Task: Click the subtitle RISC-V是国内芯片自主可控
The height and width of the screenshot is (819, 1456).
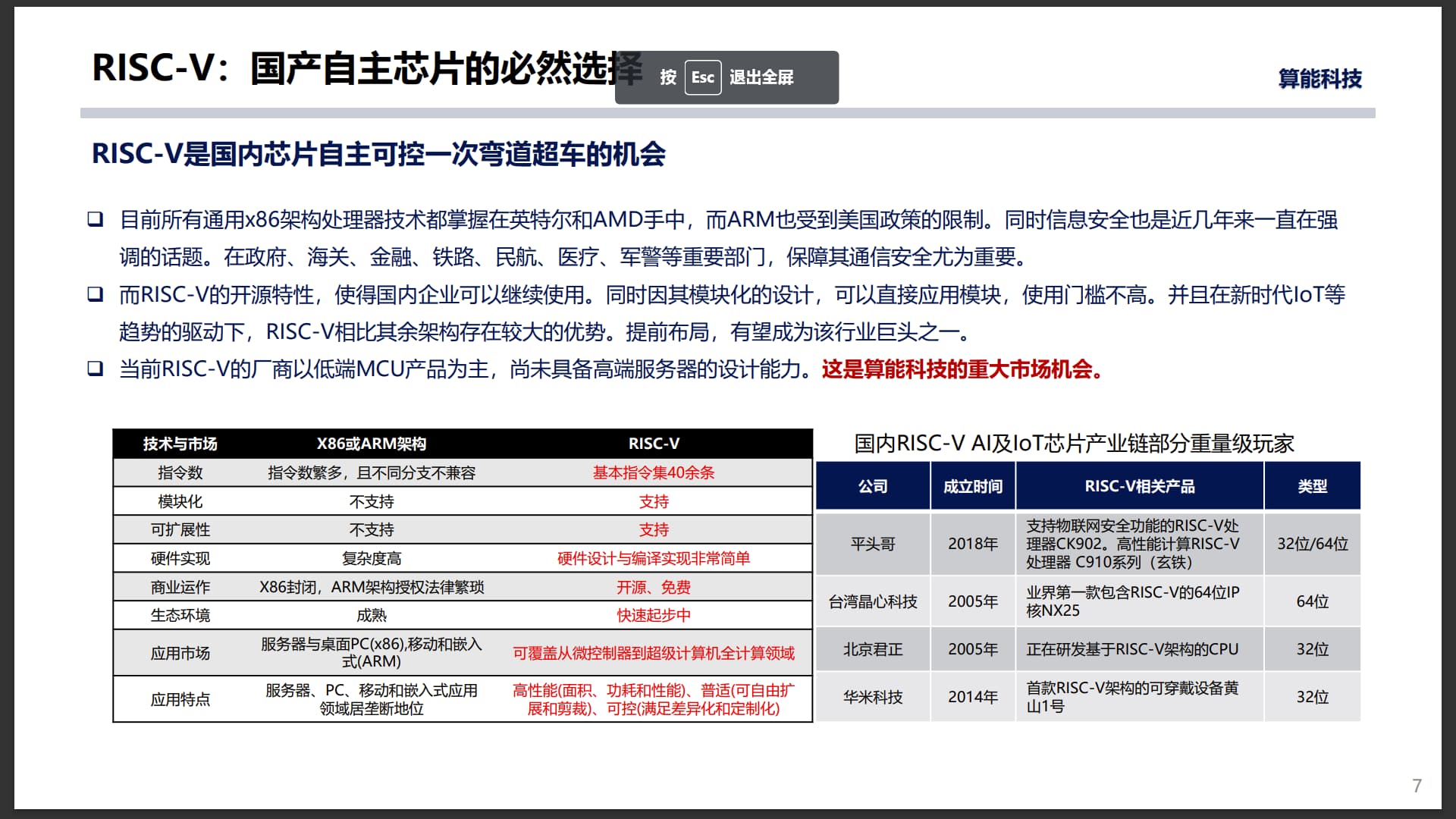Action: click(x=378, y=154)
